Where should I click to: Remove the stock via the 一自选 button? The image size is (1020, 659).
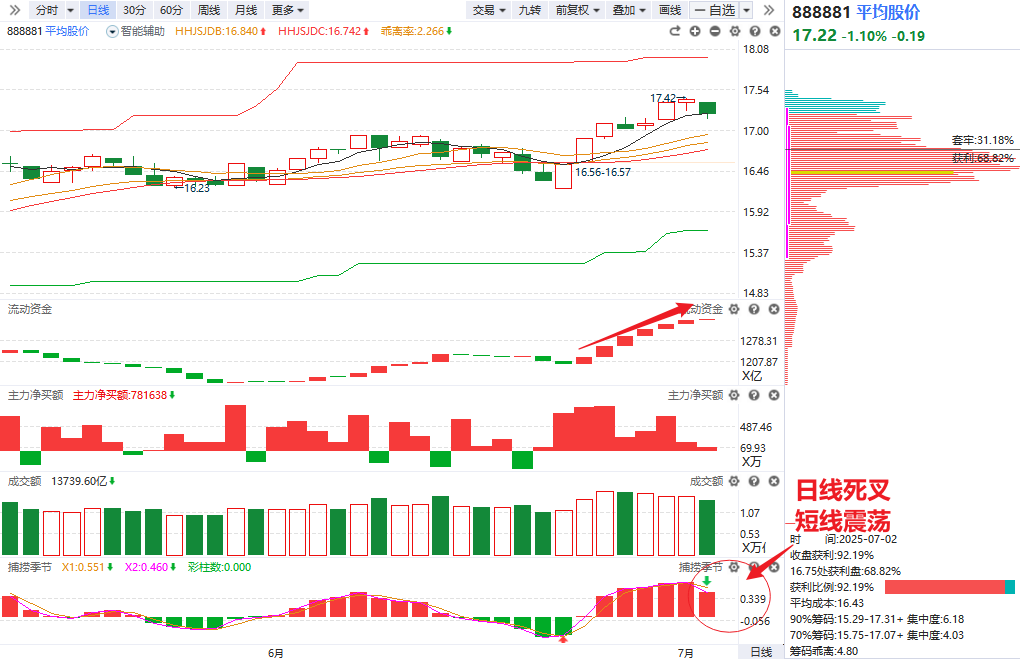pos(715,10)
